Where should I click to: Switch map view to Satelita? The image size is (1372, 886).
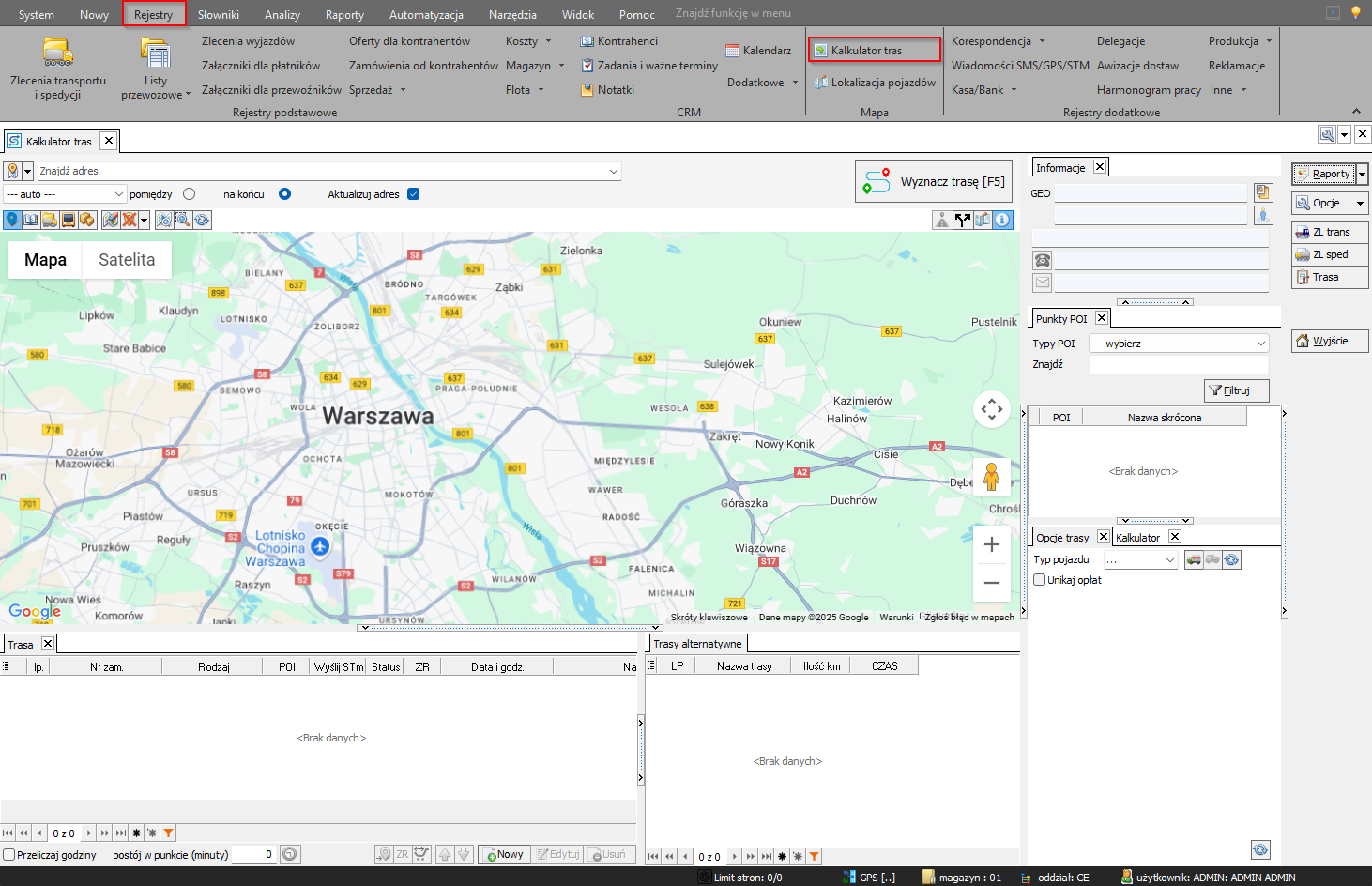pyautogui.click(x=127, y=260)
